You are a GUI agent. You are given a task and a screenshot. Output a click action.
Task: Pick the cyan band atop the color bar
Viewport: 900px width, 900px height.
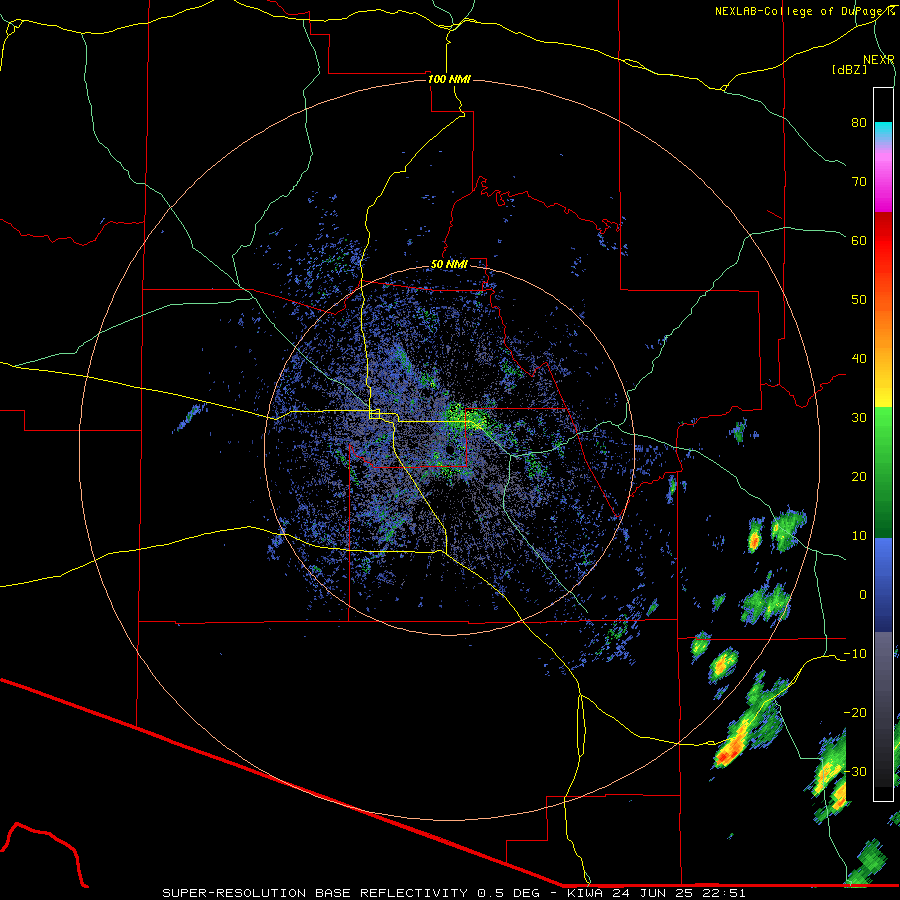pyautogui.click(x=883, y=132)
